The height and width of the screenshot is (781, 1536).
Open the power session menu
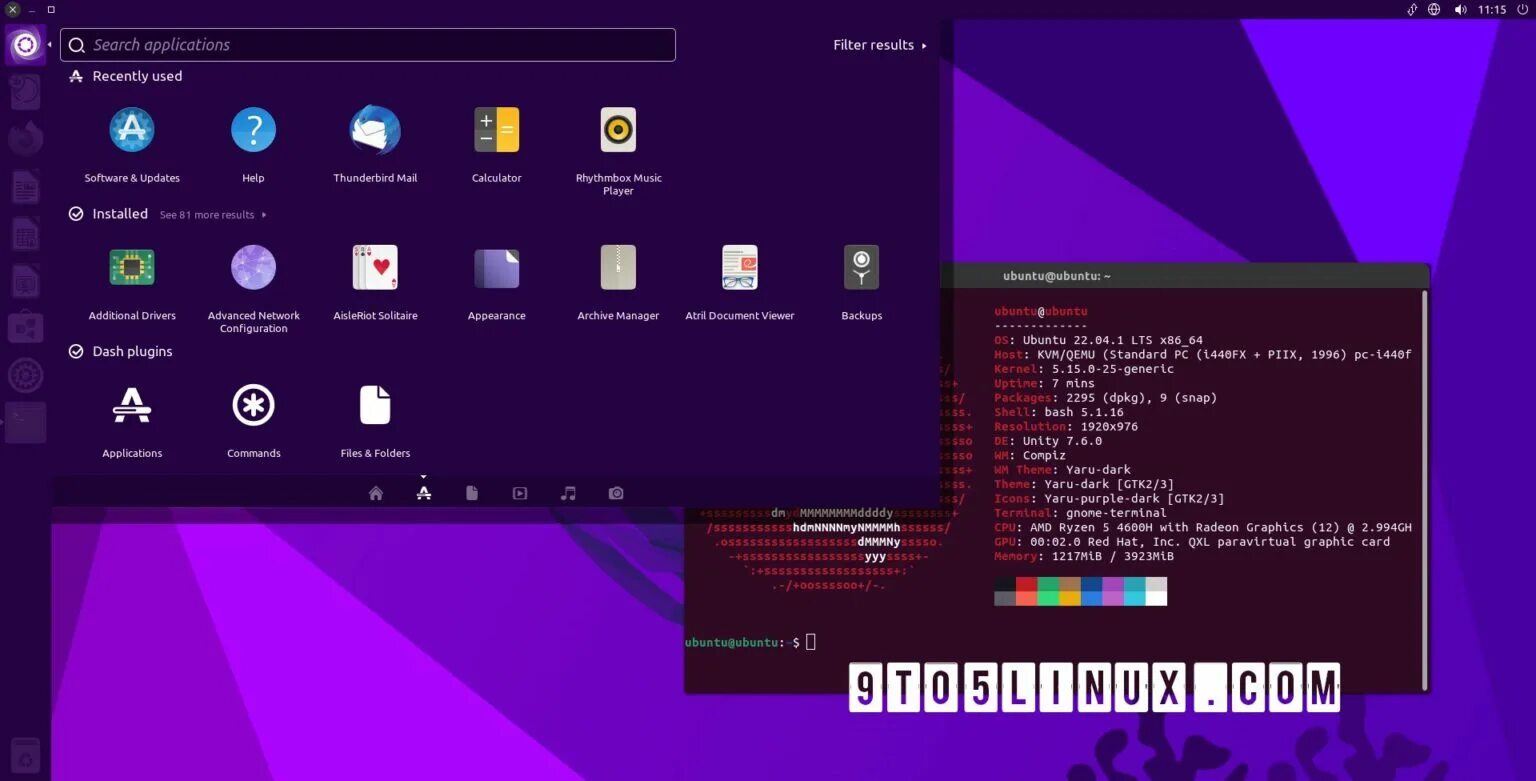coord(1522,9)
